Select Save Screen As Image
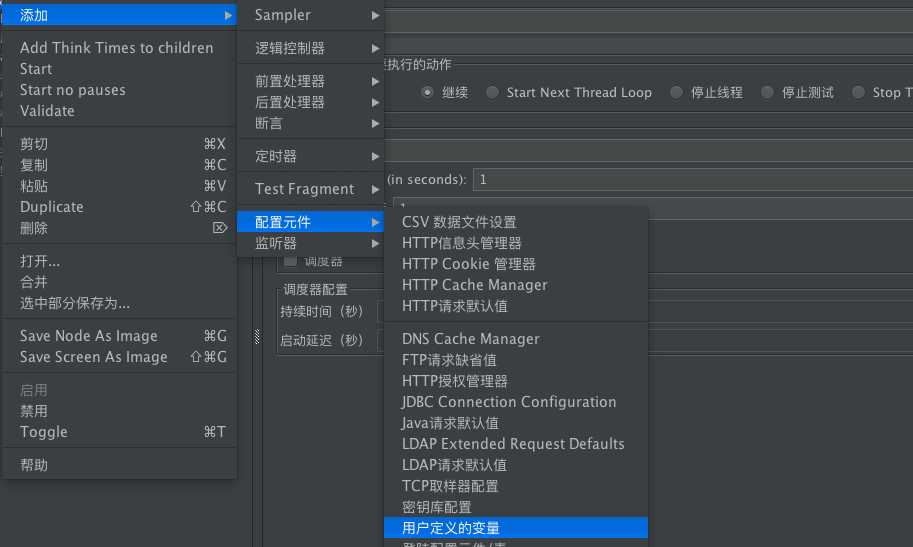 point(119,357)
